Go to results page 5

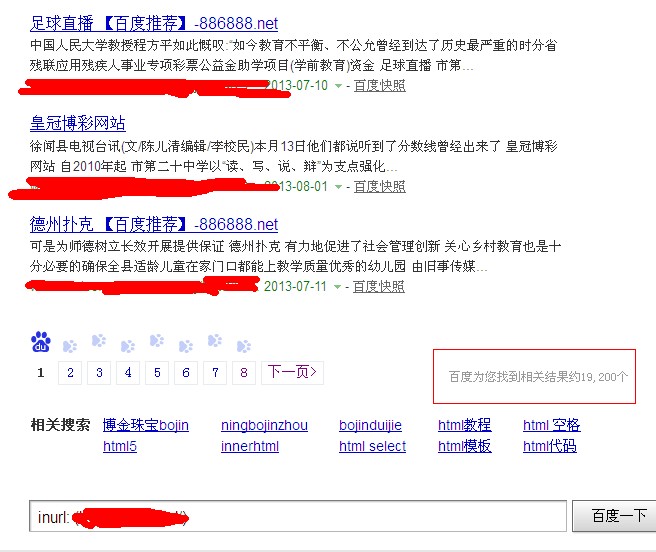(x=157, y=373)
